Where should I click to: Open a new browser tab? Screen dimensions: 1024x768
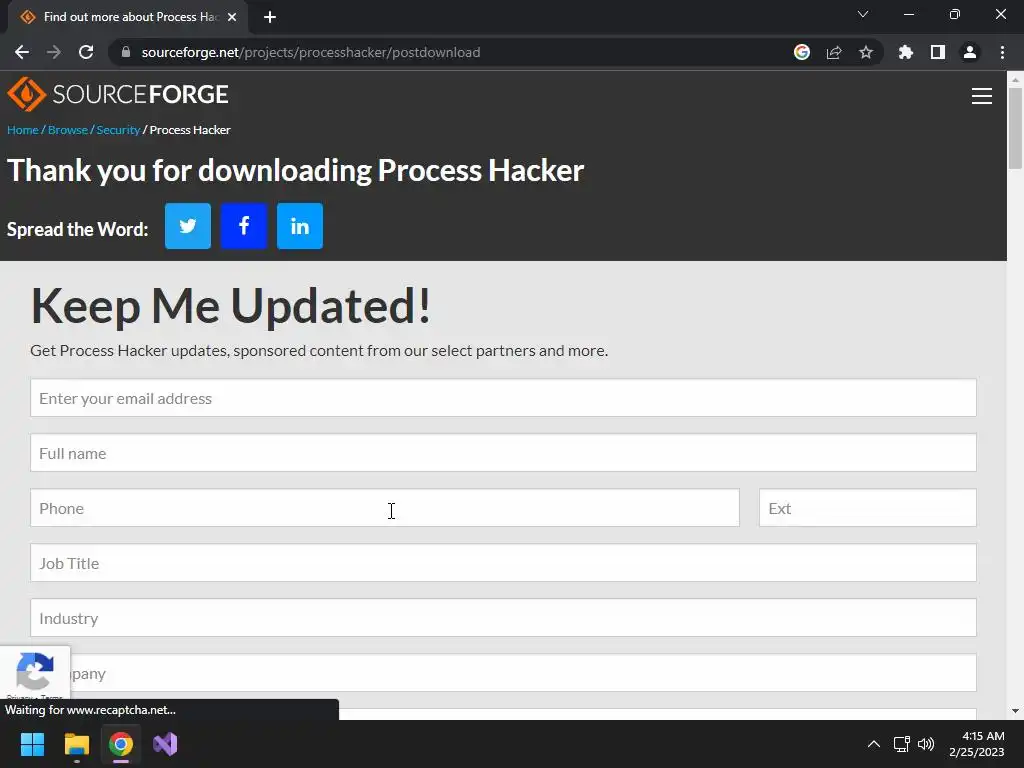pyautogui.click(x=270, y=17)
